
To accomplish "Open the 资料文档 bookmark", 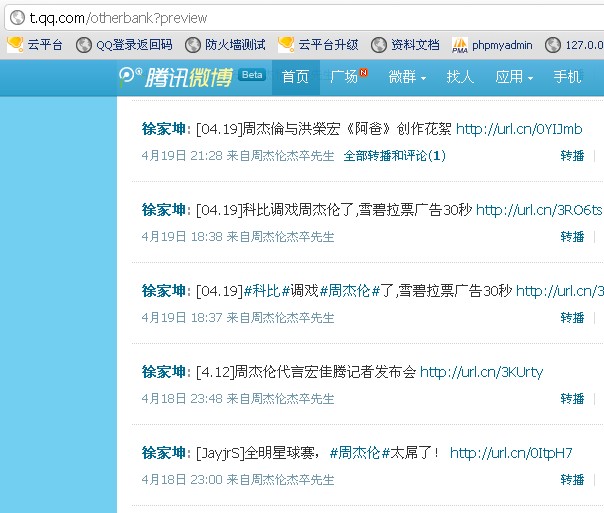I will pyautogui.click(x=405, y=45).
